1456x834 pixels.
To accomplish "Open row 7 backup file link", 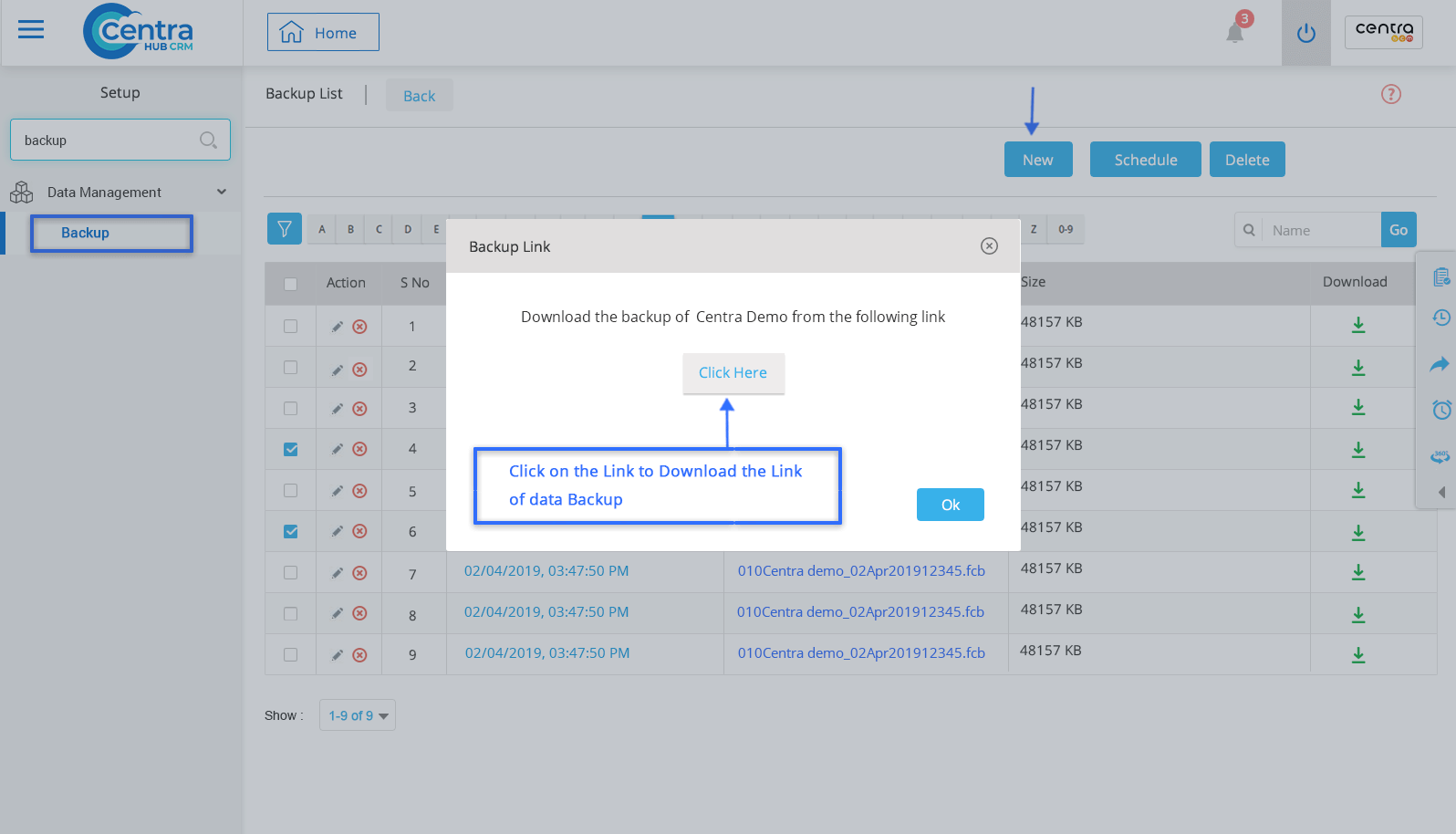I will 861,570.
